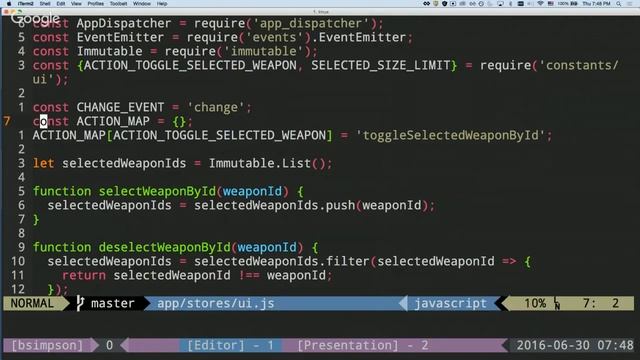Open the Edit menu

pos(61,4)
